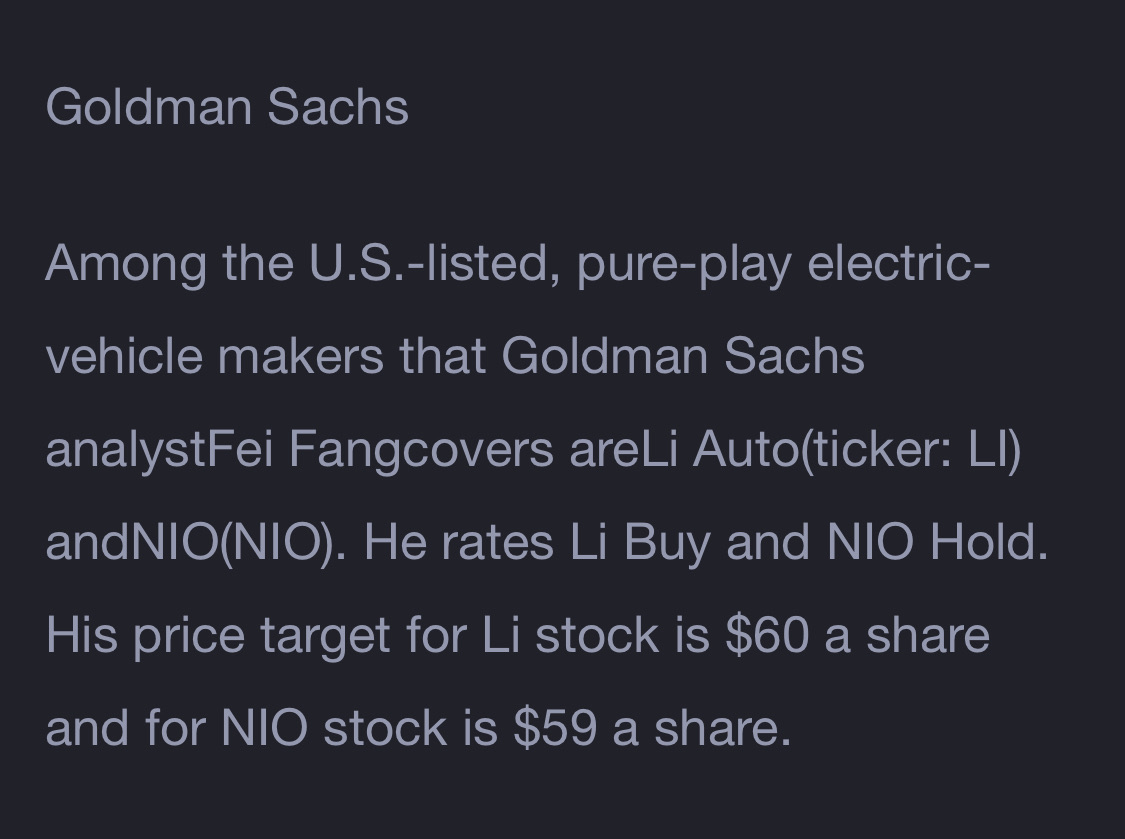Click the word Buy in rating sentence
The height and width of the screenshot is (839, 1125).
[667, 543]
